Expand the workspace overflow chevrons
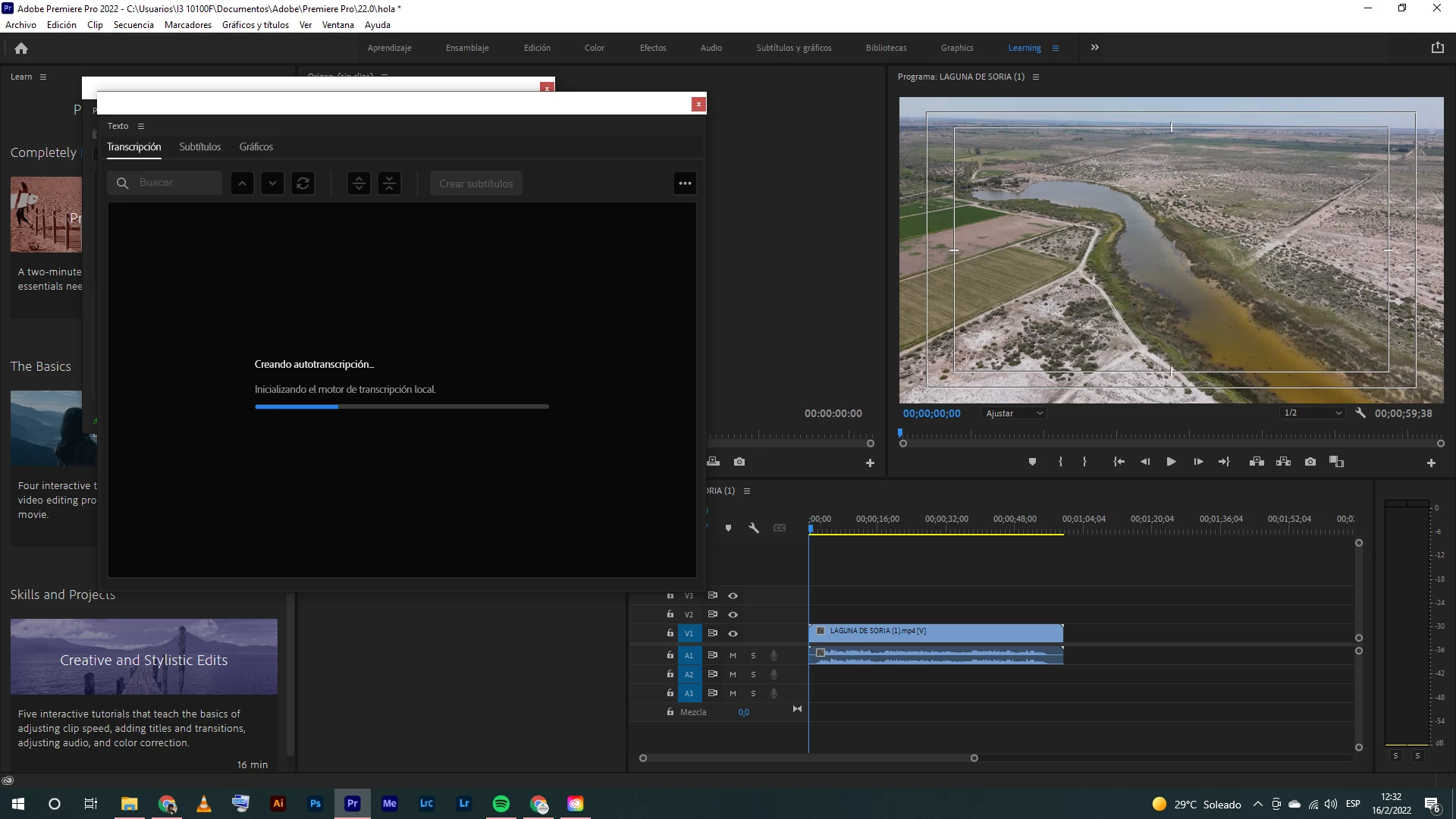Image resolution: width=1456 pixels, height=819 pixels. pos(1094,48)
